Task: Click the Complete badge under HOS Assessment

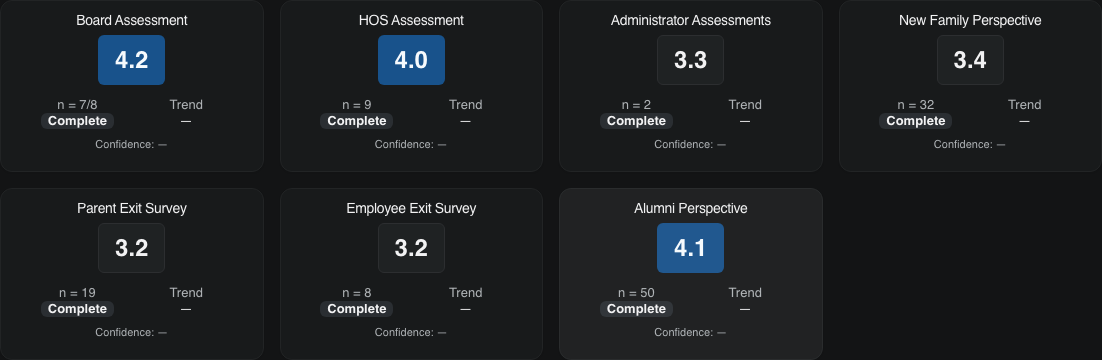Action: (357, 121)
